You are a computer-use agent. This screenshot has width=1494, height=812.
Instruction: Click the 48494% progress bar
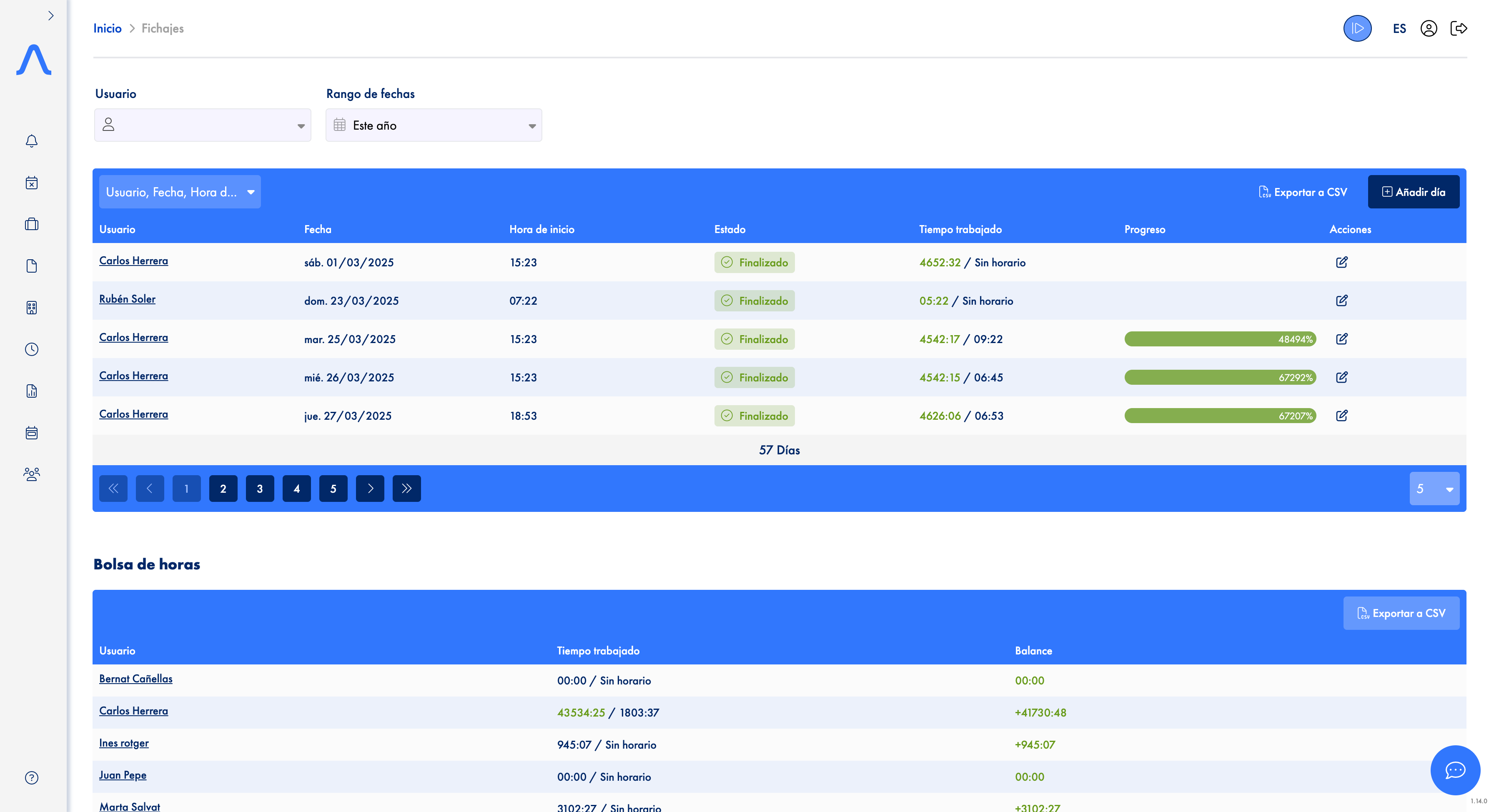1220,339
